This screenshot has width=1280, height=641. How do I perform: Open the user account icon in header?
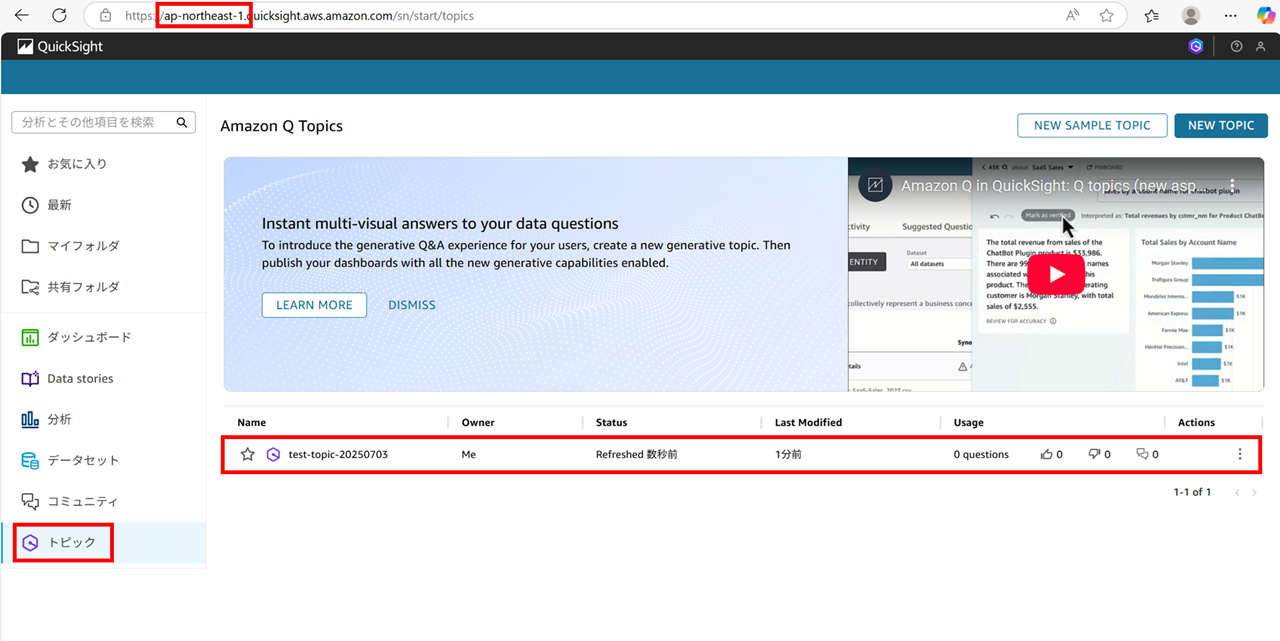click(x=1260, y=46)
